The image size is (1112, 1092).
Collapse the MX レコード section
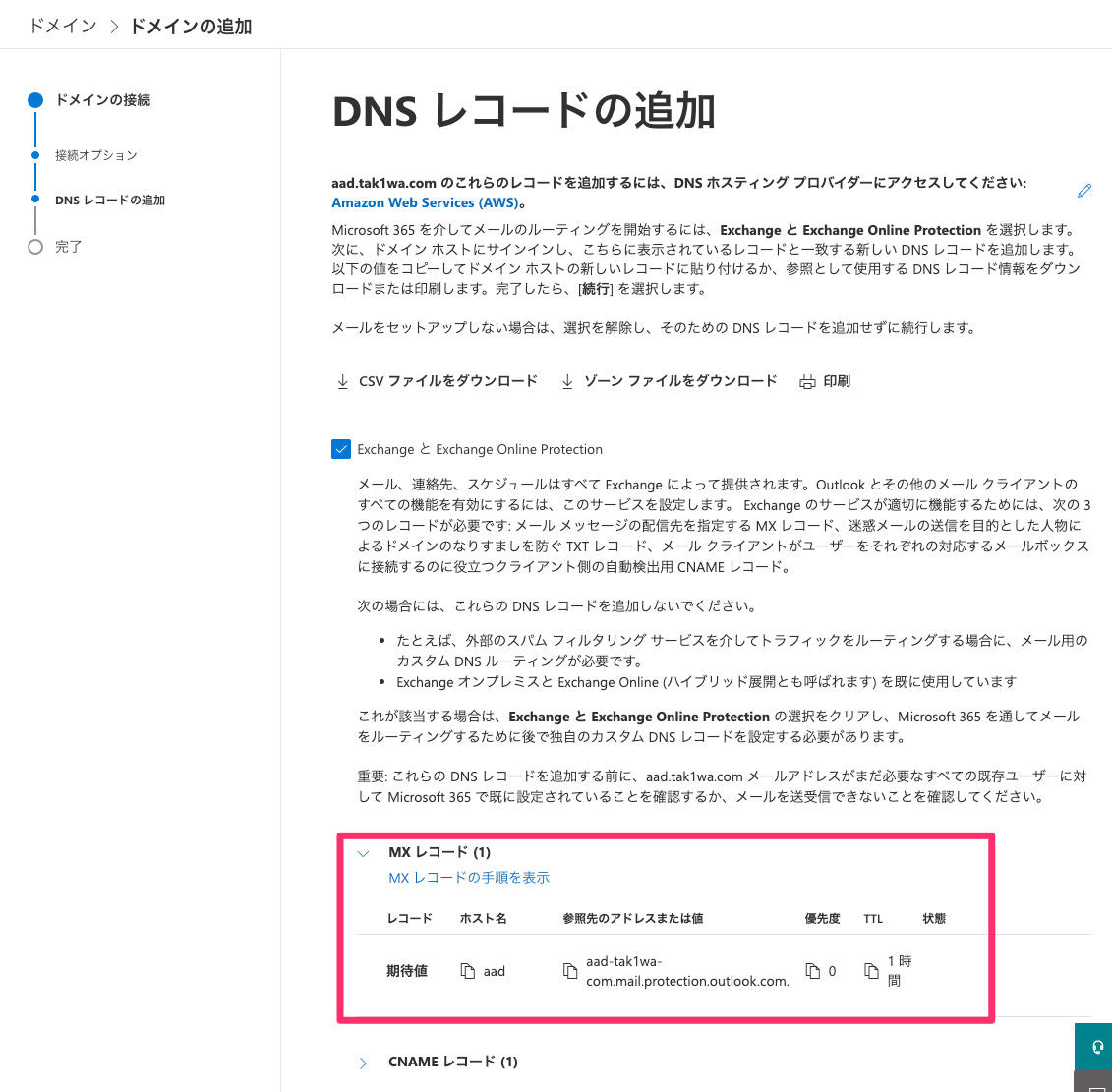coord(363,853)
